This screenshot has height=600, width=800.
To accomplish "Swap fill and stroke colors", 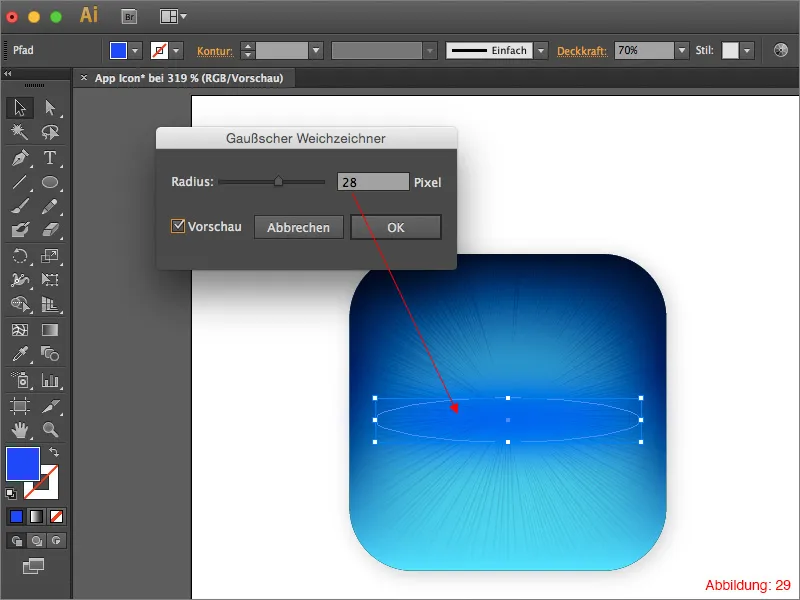I will click(x=54, y=452).
